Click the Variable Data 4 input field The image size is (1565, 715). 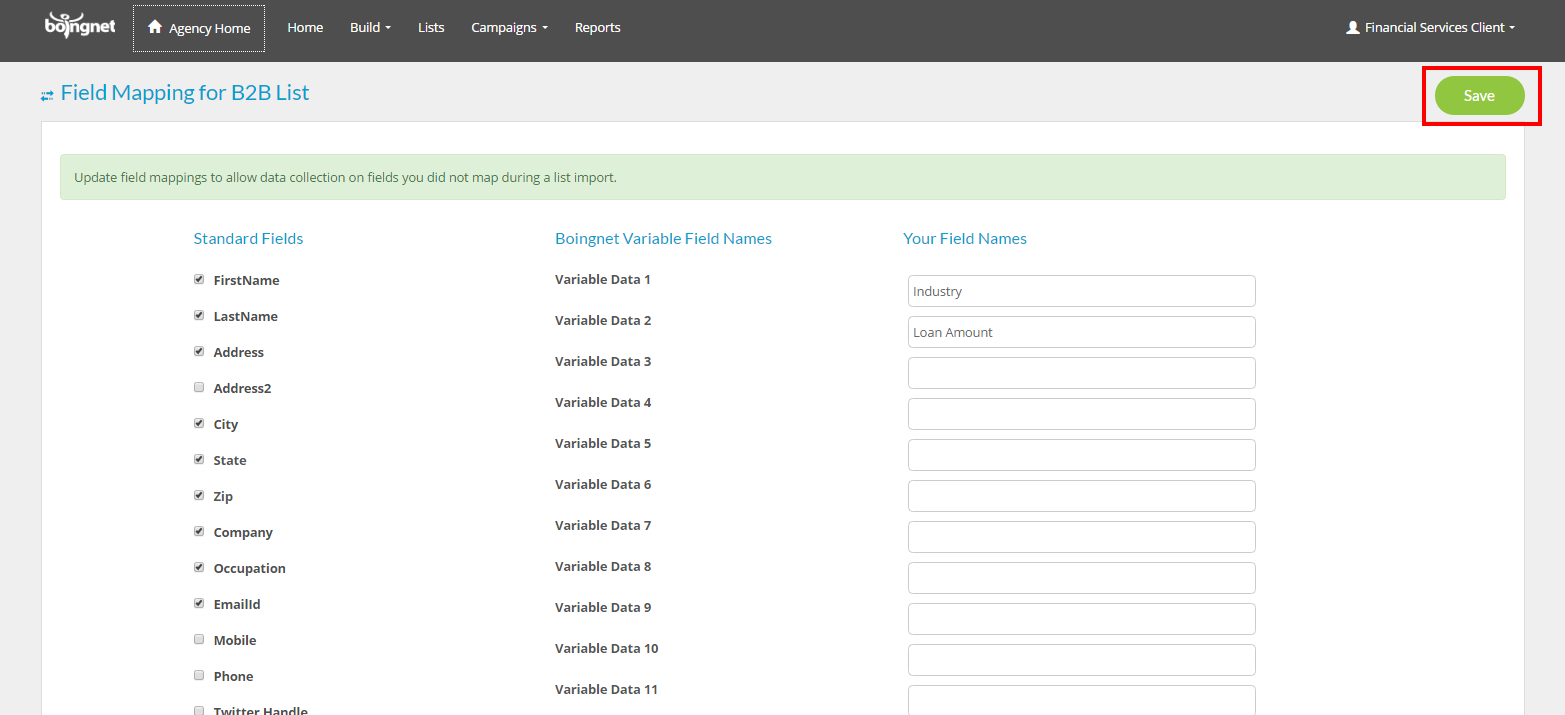[x=1082, y=414]
